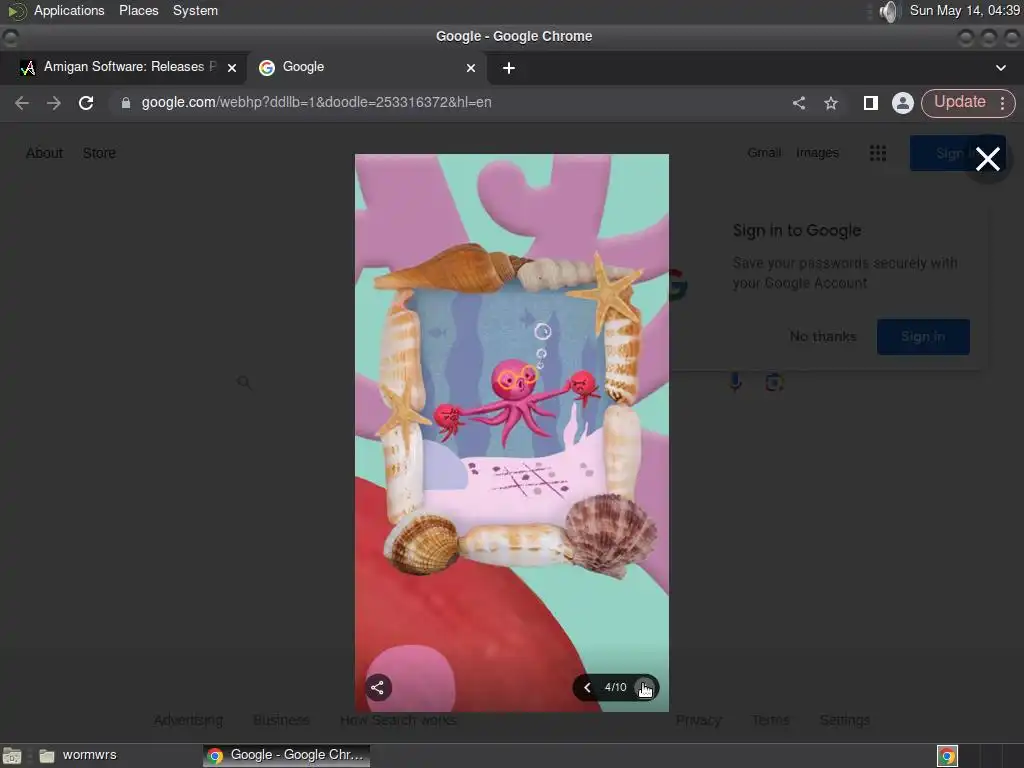Open the About link
This screenshot has width=1024, height=768.
coord(44,153)
